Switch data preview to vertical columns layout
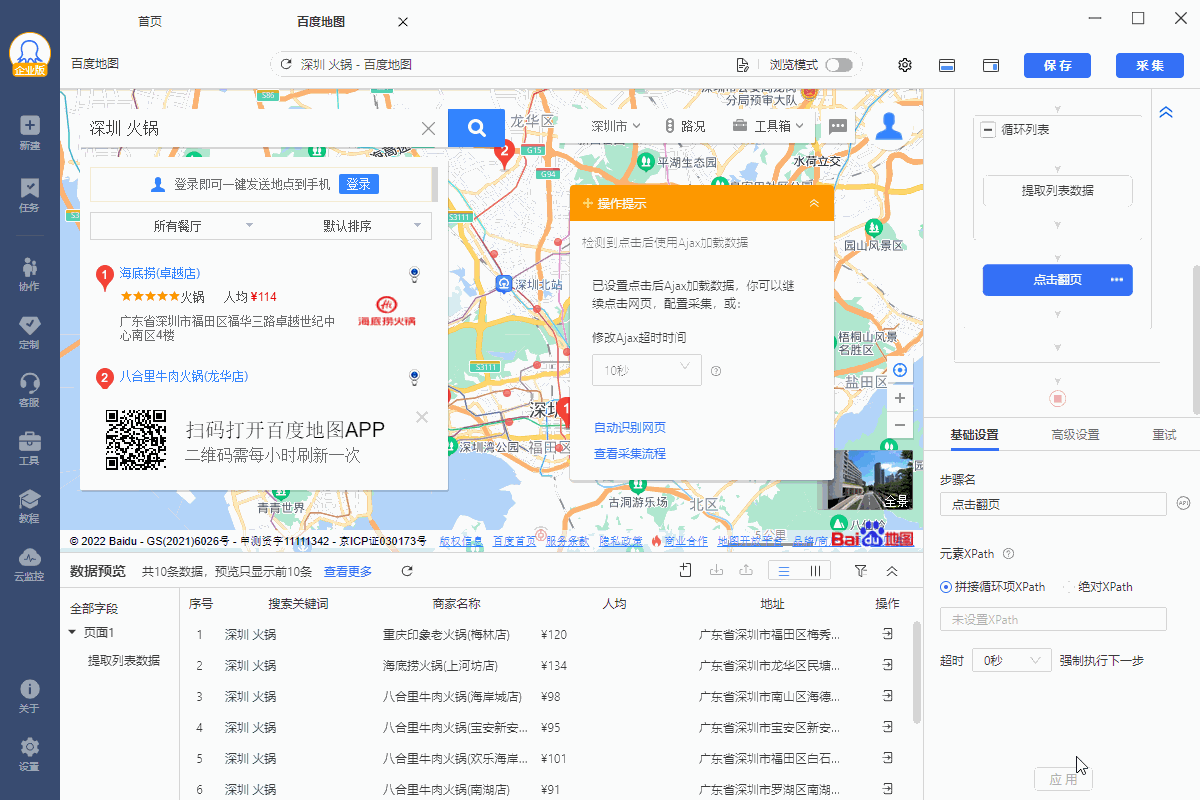Screen dimensions: 1200x800 tap(816, 571)
